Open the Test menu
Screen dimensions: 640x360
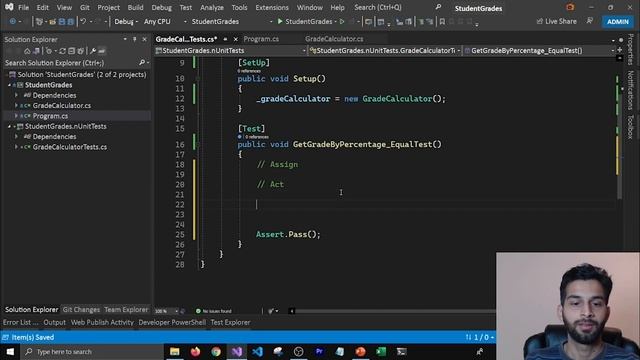[185, 7]
